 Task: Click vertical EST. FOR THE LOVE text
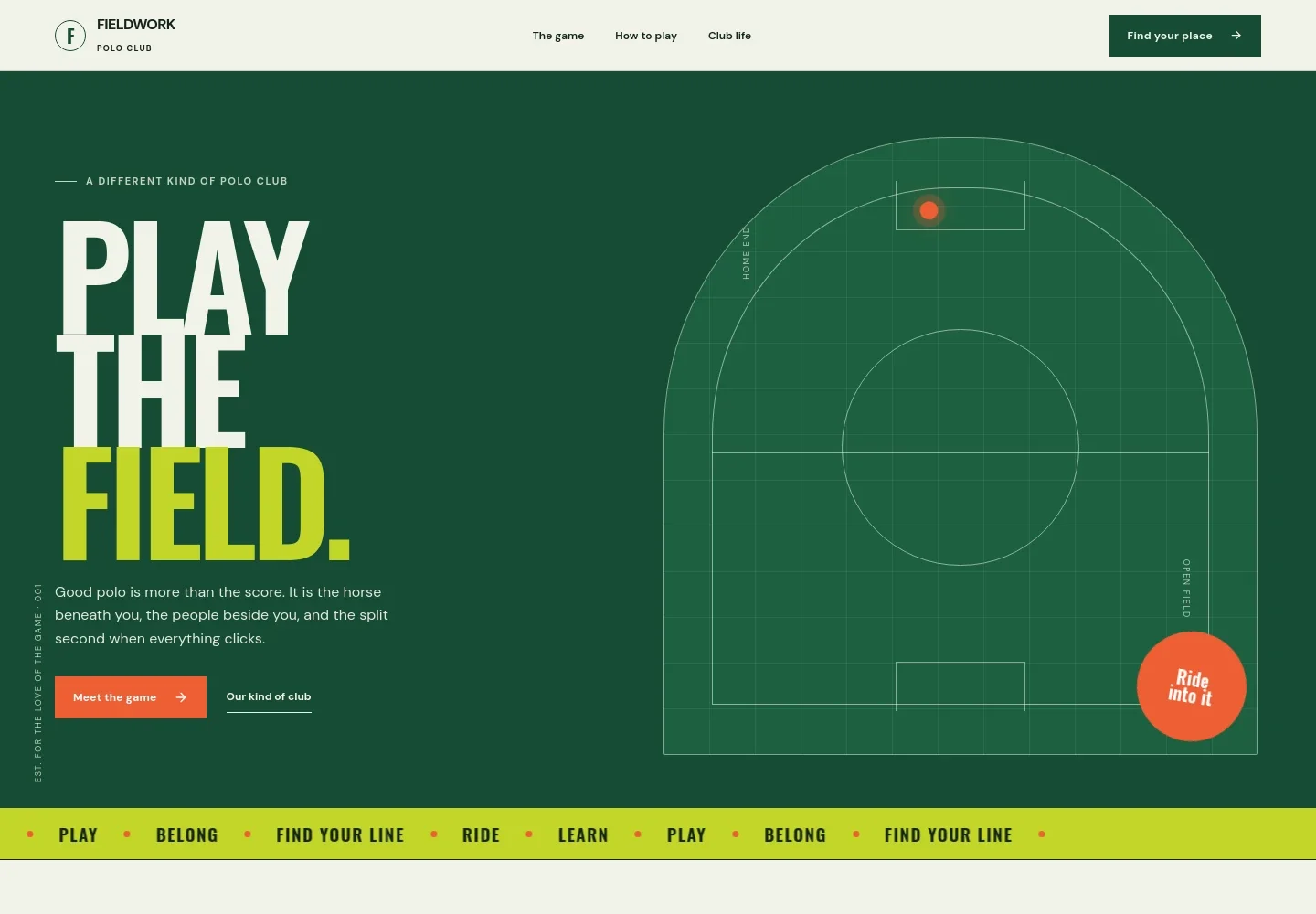click(38, 683)
